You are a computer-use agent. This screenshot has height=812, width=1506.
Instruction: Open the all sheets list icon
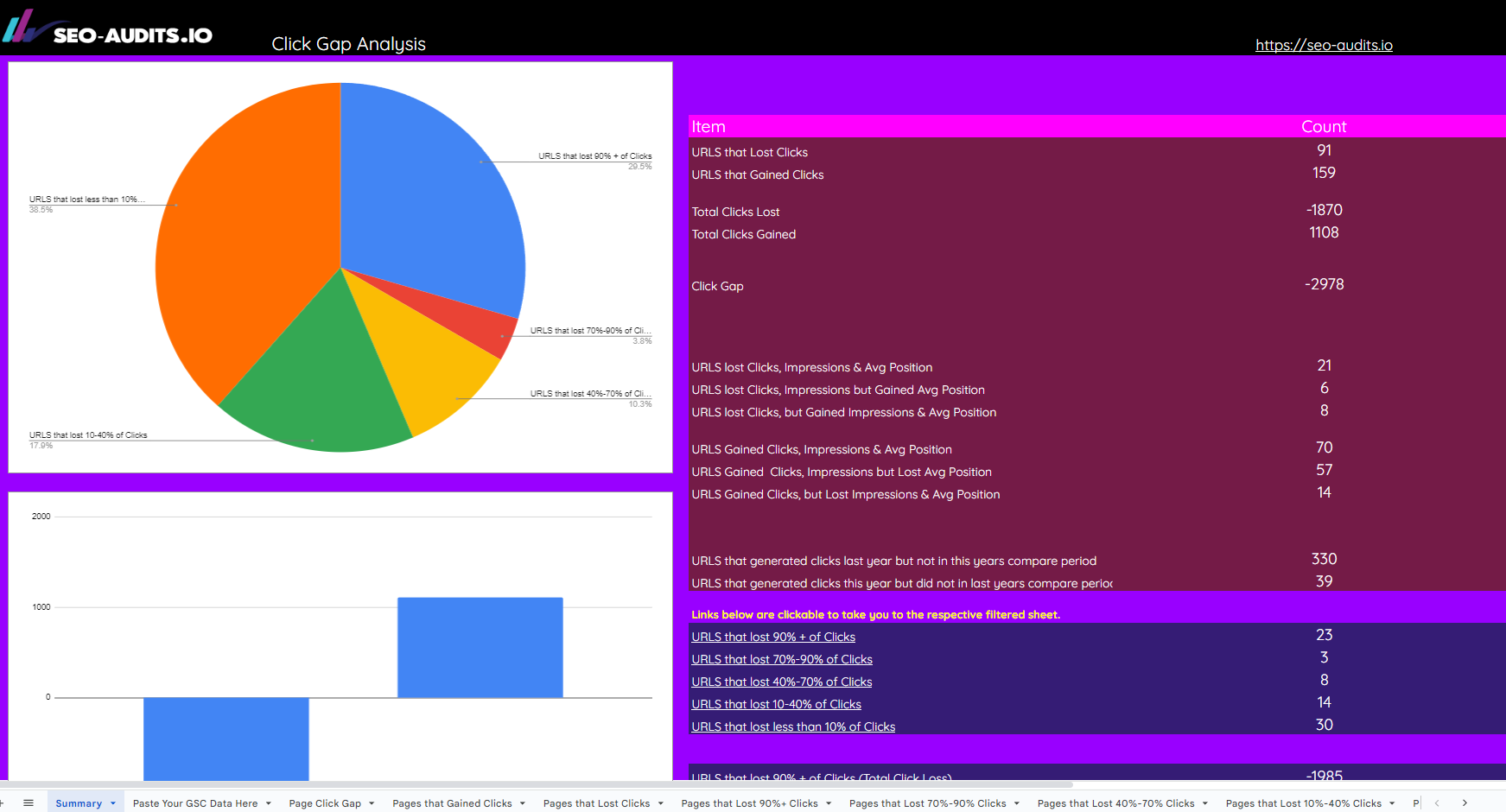pos(29,802)
